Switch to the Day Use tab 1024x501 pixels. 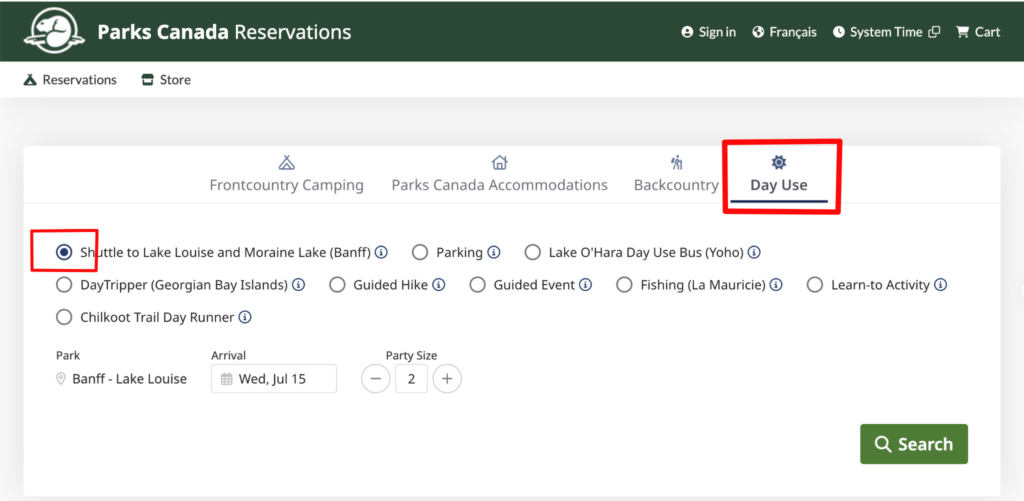coord(778,176)
